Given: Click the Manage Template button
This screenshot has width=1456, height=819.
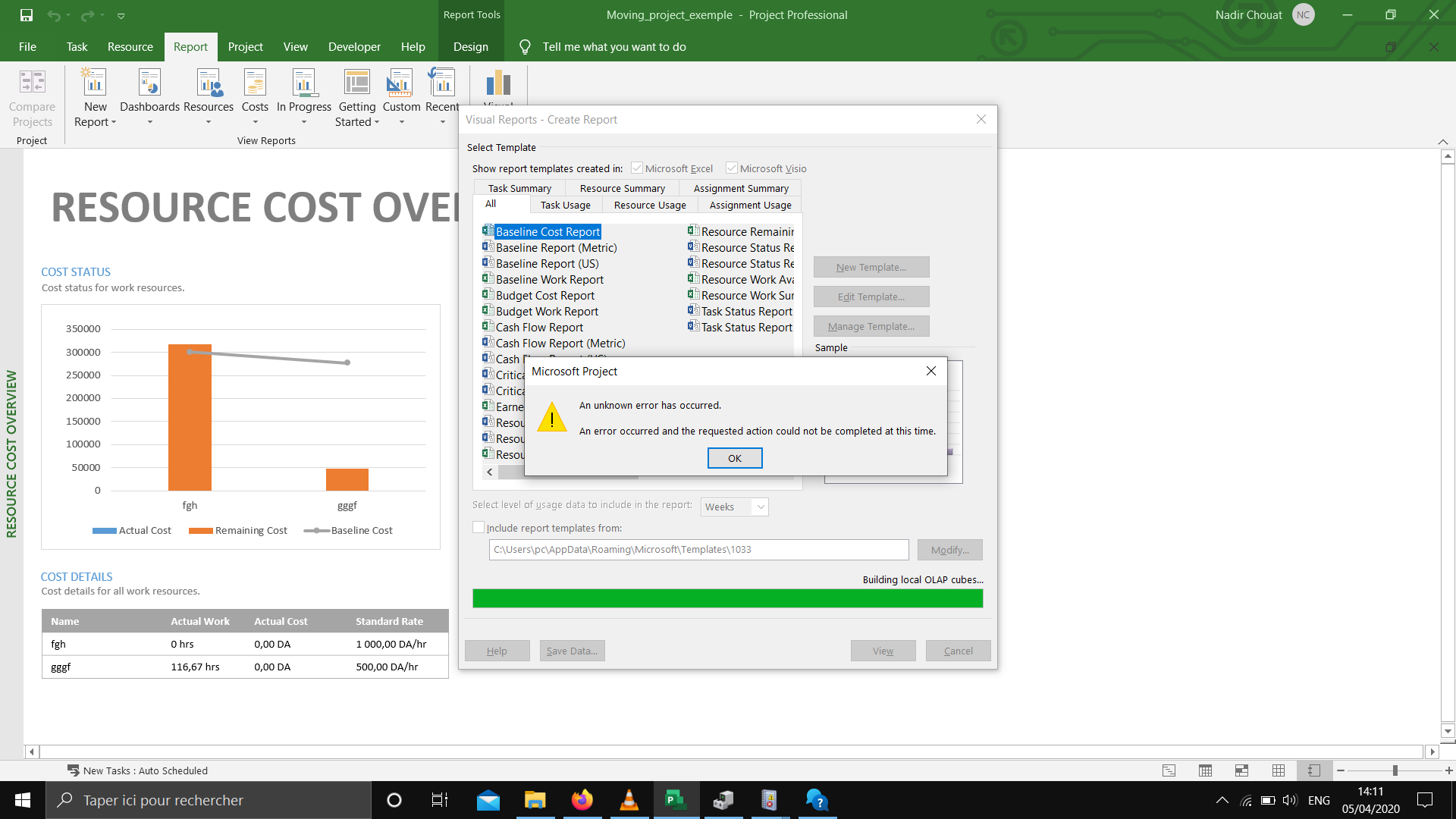Looking at the screenshot, I should [x=871, y=326].
